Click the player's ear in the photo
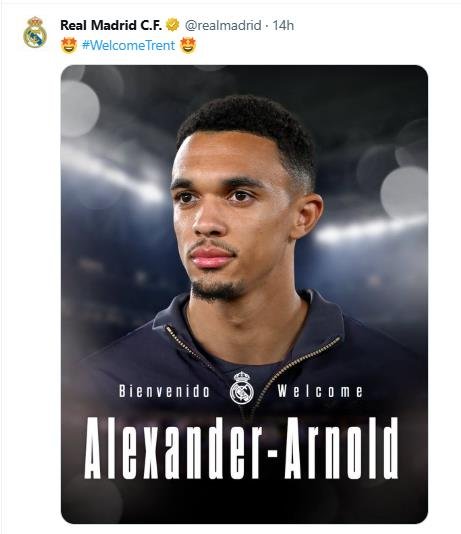The image size is (461, 534). [x=306, y=216]
